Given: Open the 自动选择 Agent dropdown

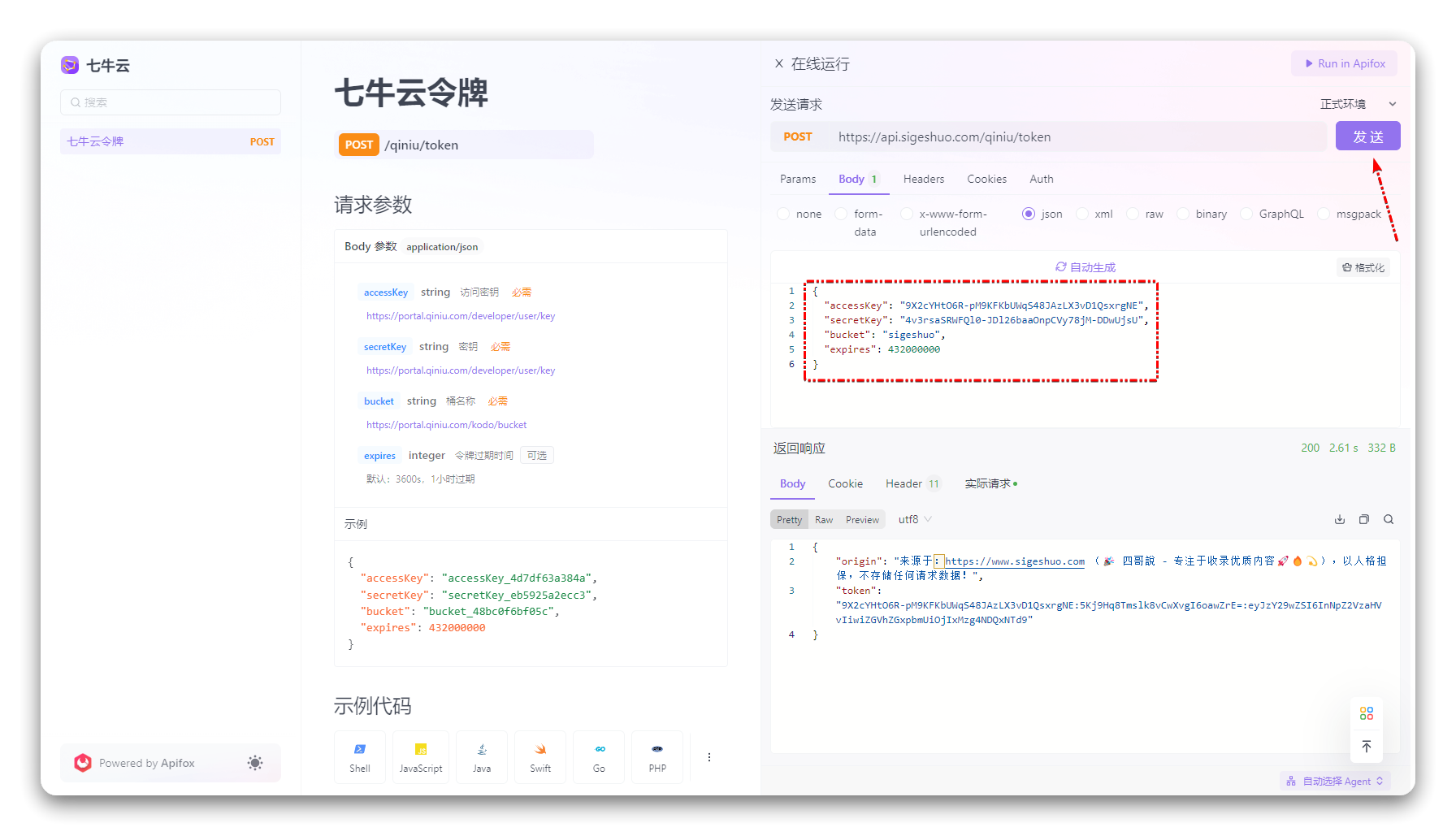Looking at the screenshot, I should click(x=1335, y=781).
